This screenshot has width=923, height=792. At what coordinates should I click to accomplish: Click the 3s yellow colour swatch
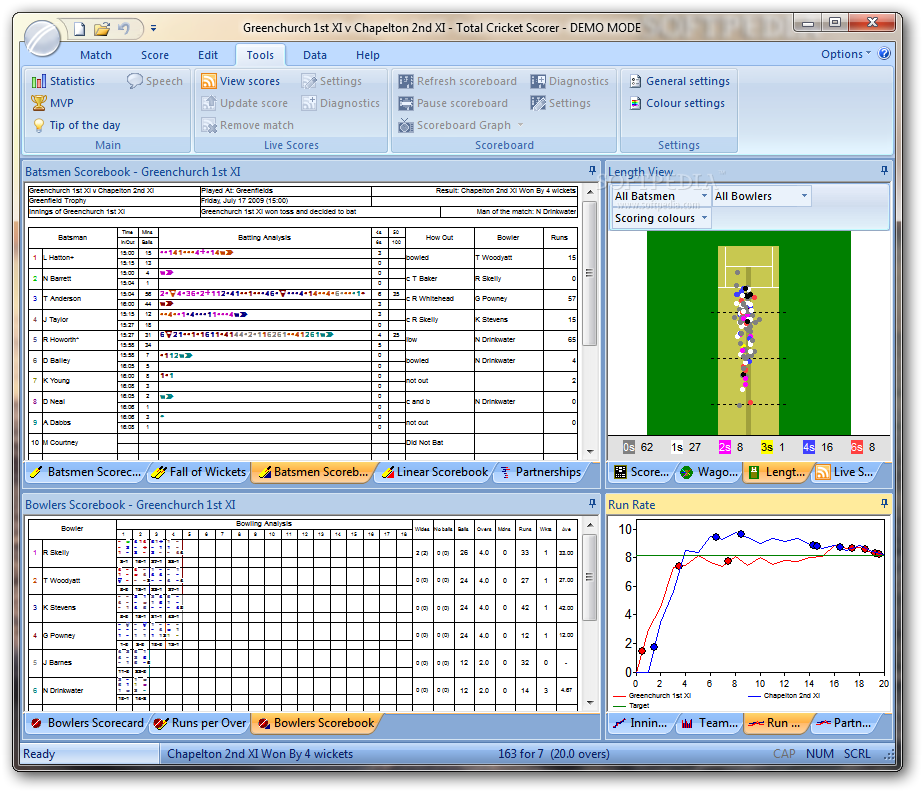pyautogui.click(x=766, y=448)
